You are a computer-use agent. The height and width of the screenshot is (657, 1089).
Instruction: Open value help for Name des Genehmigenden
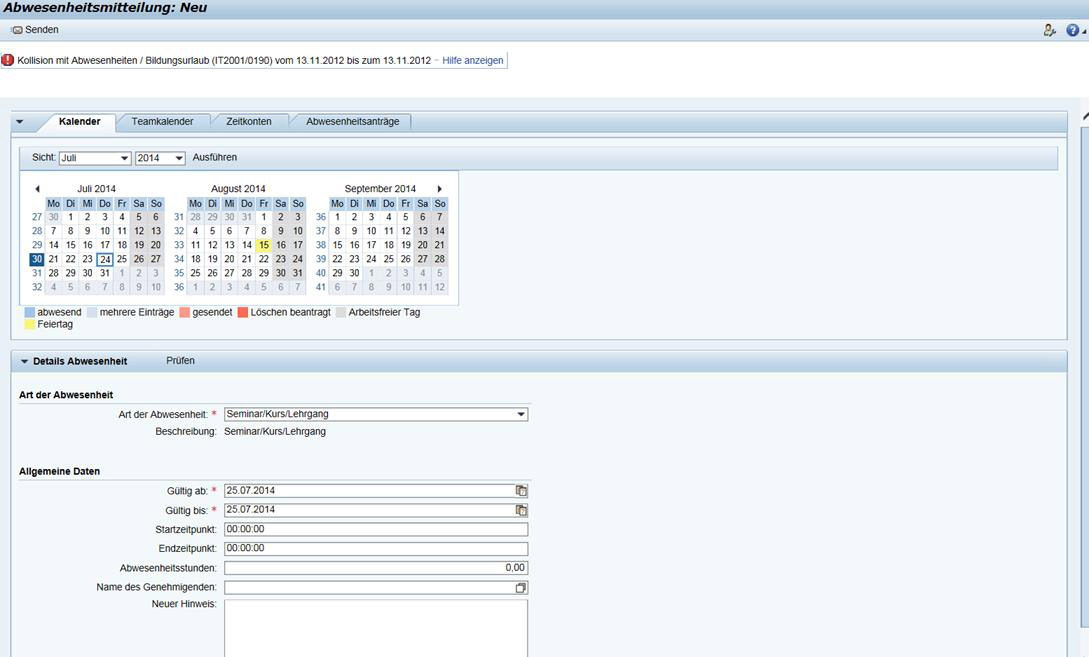(521, 588)
